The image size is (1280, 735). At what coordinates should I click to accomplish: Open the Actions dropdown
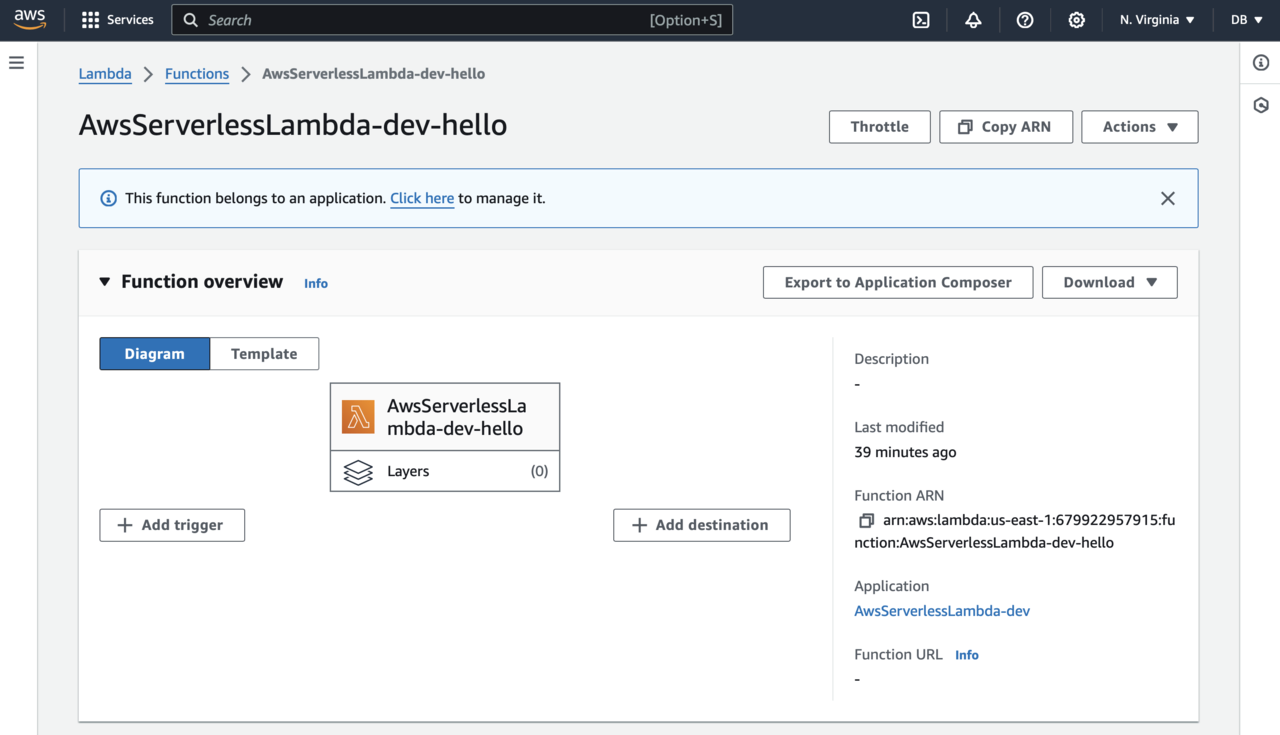click(x=1139, y=127)
